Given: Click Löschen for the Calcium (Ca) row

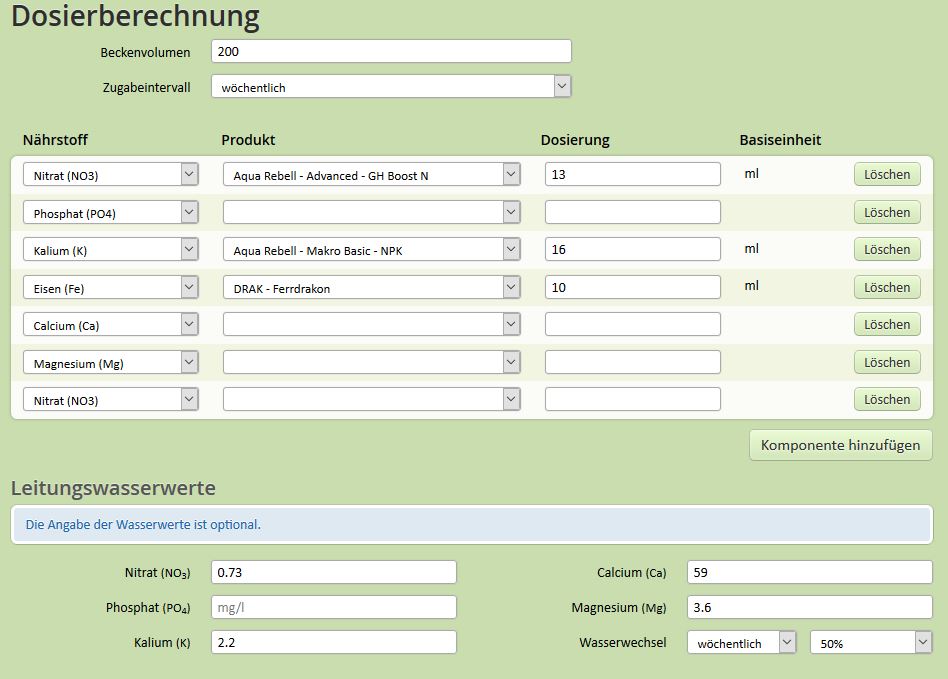Looking at the screenshot, I should click(887, 325).
